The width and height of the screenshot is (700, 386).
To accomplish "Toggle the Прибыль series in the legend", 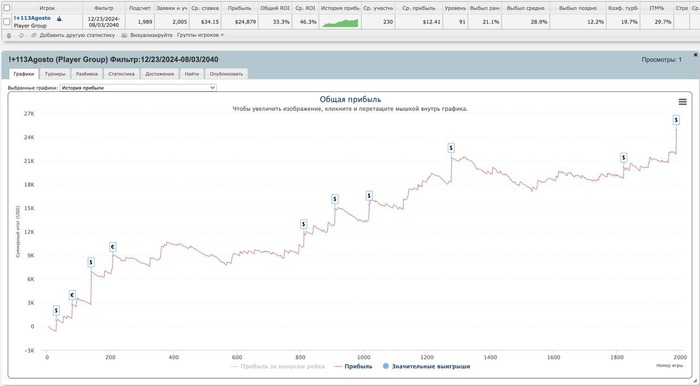I will (x=353, y=366).
